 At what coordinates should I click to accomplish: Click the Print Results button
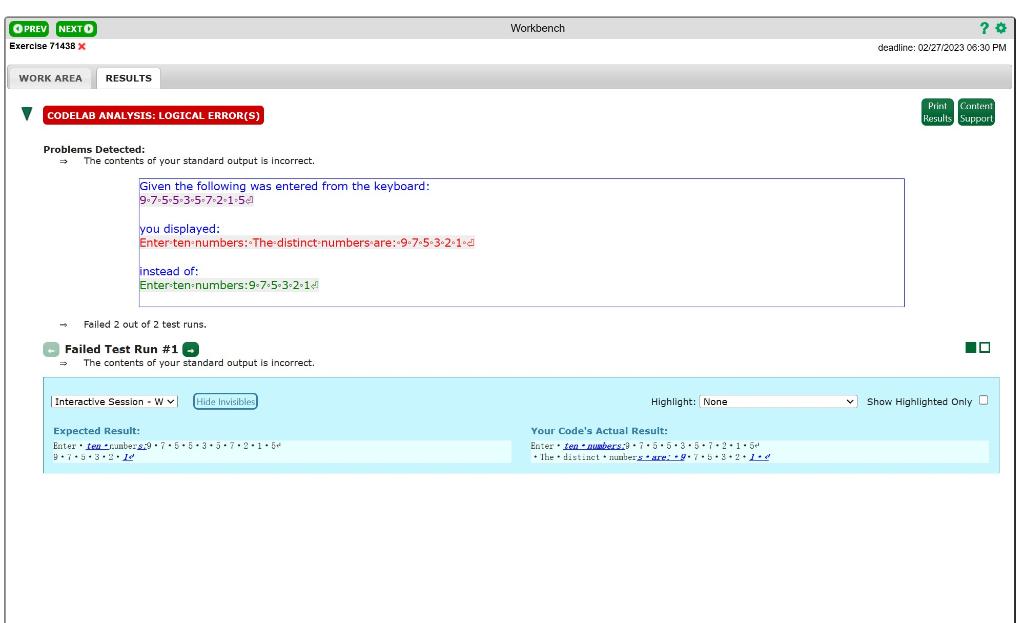tap(938, 111)
